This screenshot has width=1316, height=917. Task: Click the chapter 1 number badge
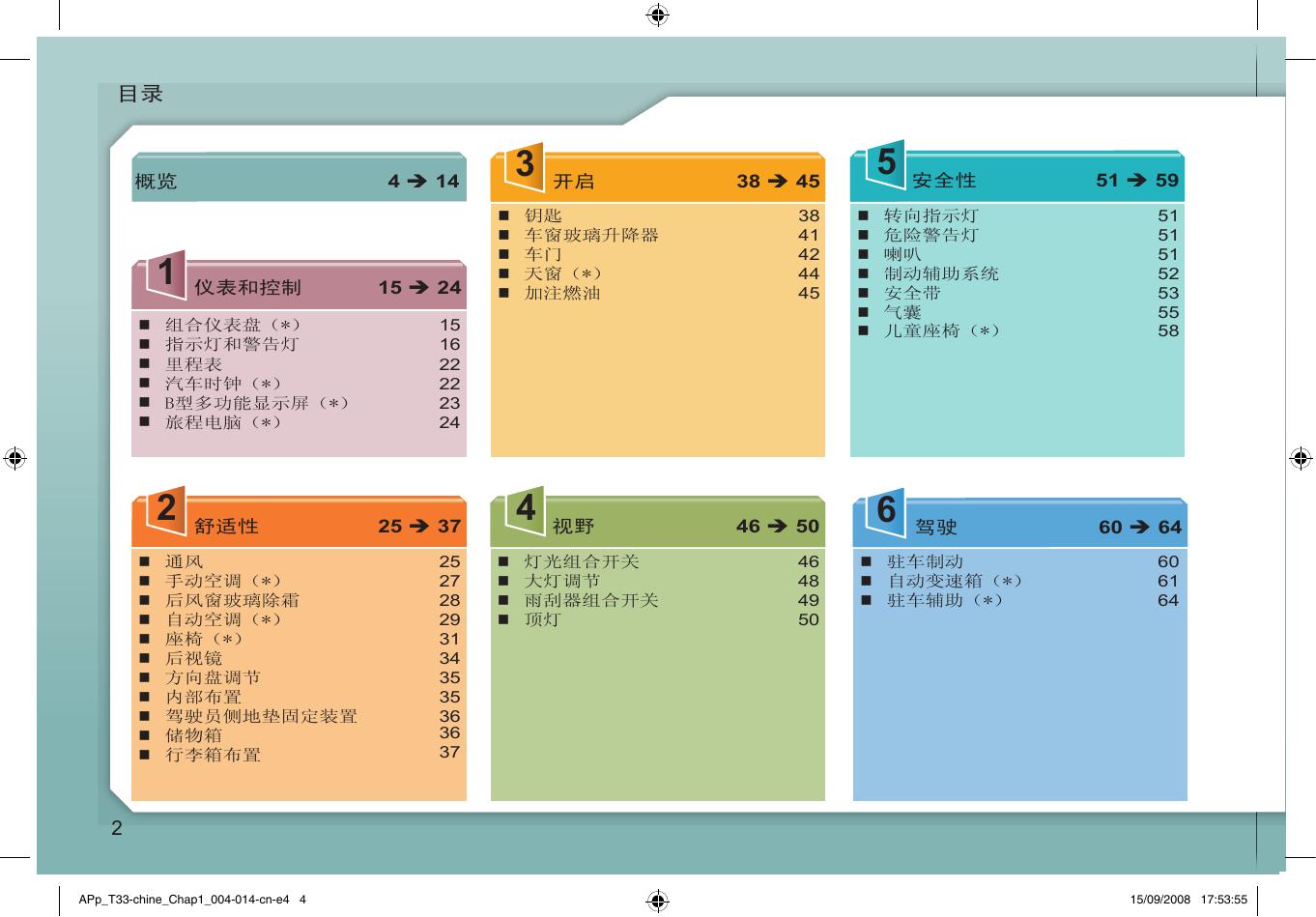(166, 273)
